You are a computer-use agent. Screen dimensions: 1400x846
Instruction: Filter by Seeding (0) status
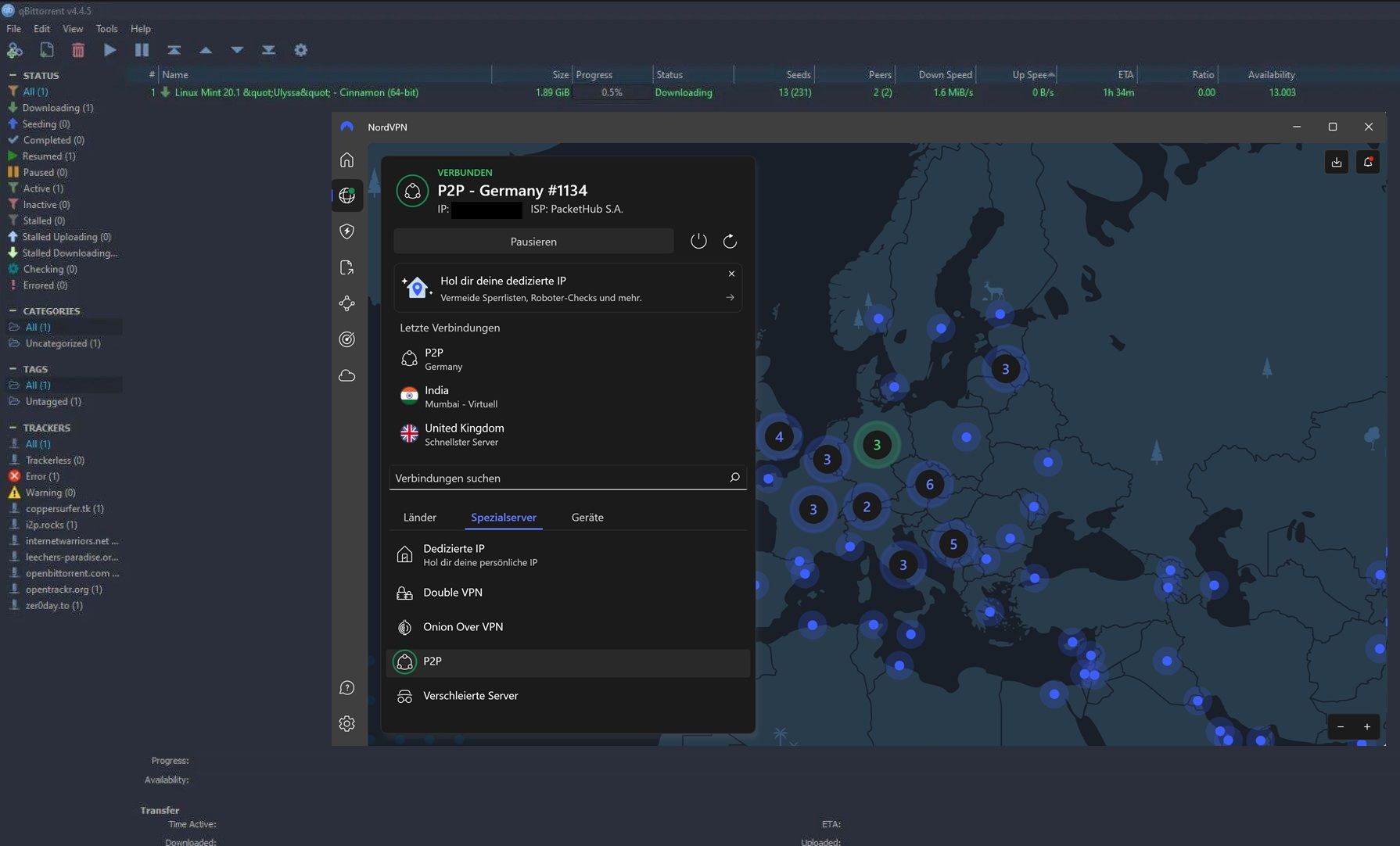pos(45,124)
